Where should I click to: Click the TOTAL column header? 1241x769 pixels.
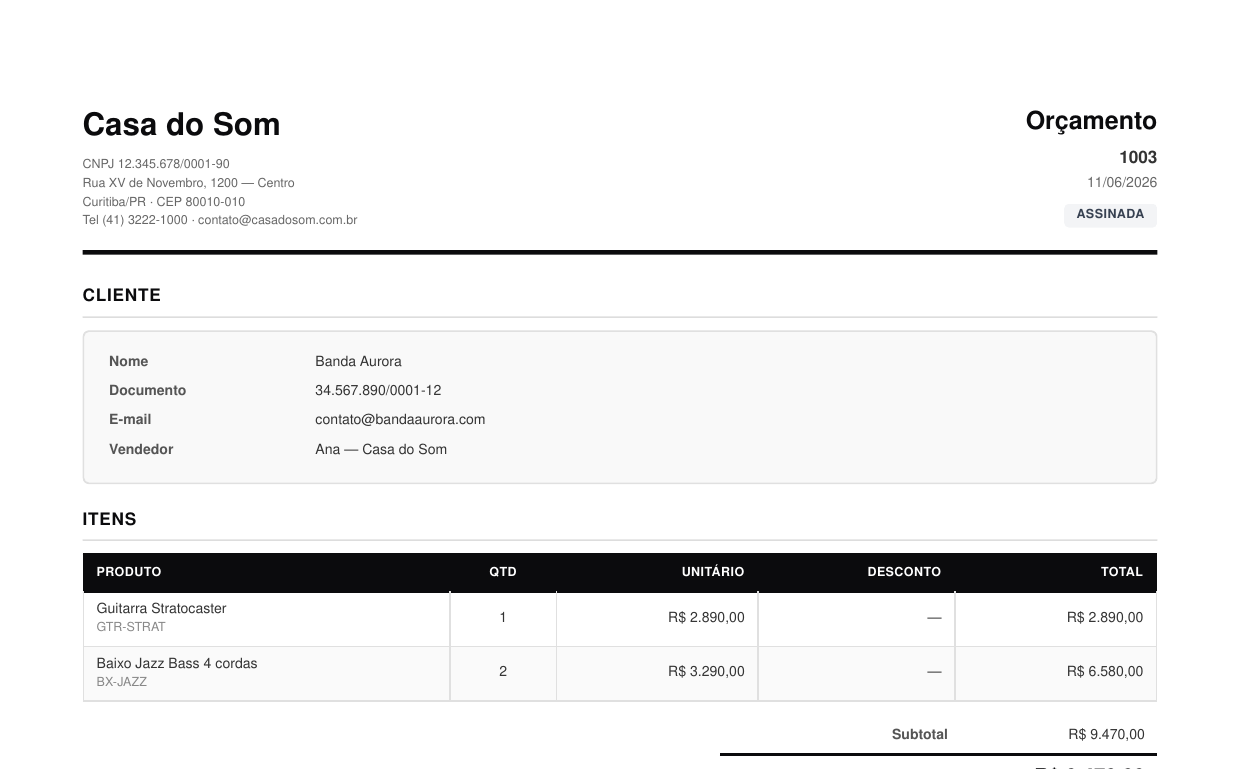pyautogui.click(x=1122, y=572)
